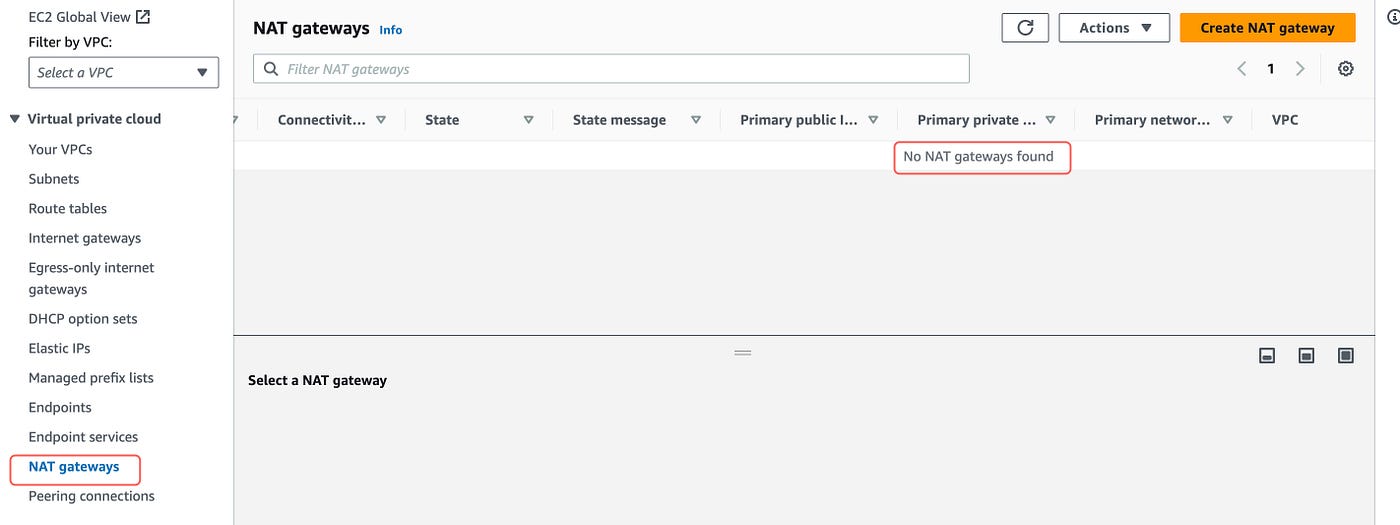The width and height of the screenshot is (1400, 525).
Task: Expand details panel to full screen
Action: [x=1345, y=356]
